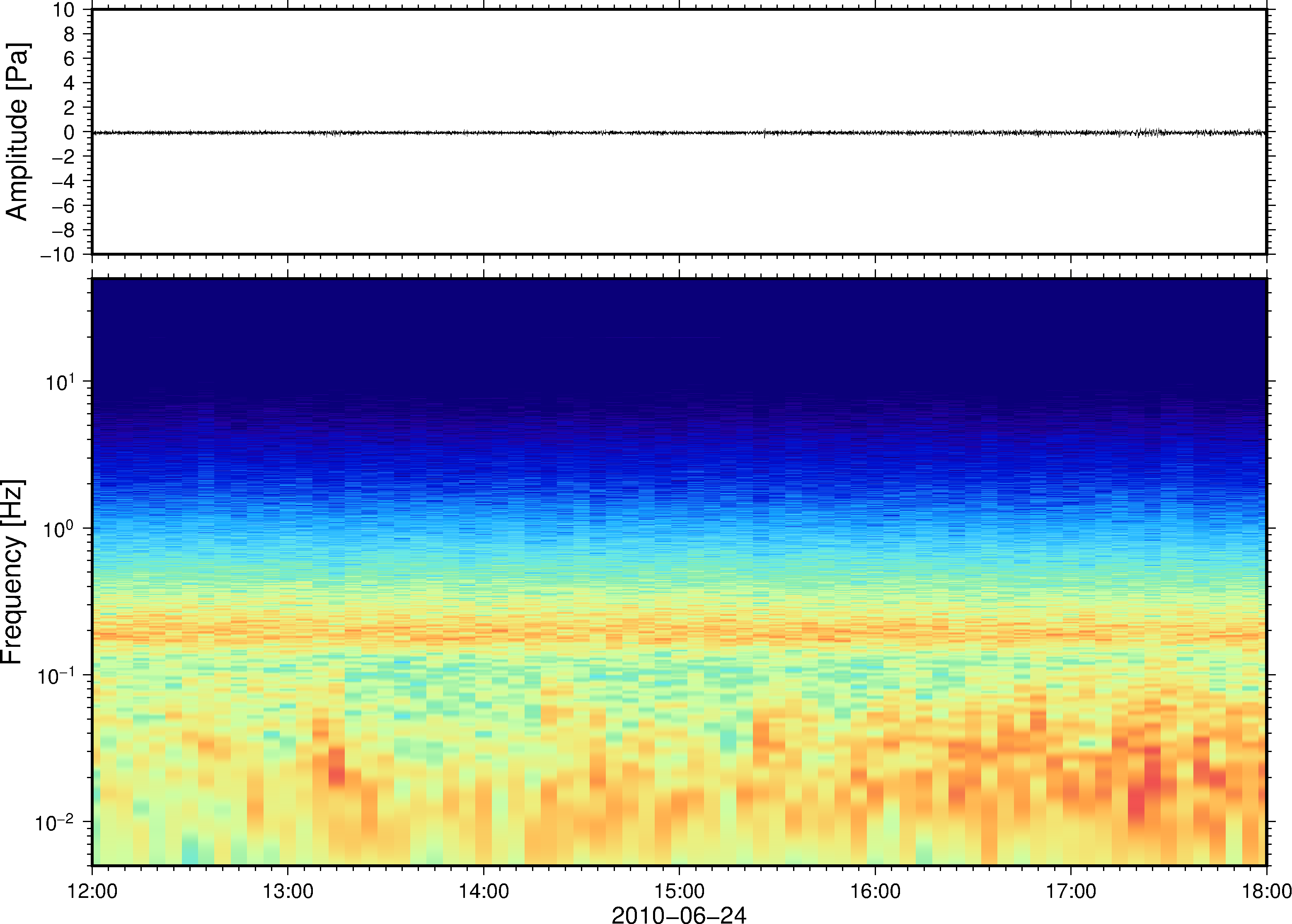
Task: Click the 'Frequency [Hz]' axis label
Action: click(x=12, y=572)
